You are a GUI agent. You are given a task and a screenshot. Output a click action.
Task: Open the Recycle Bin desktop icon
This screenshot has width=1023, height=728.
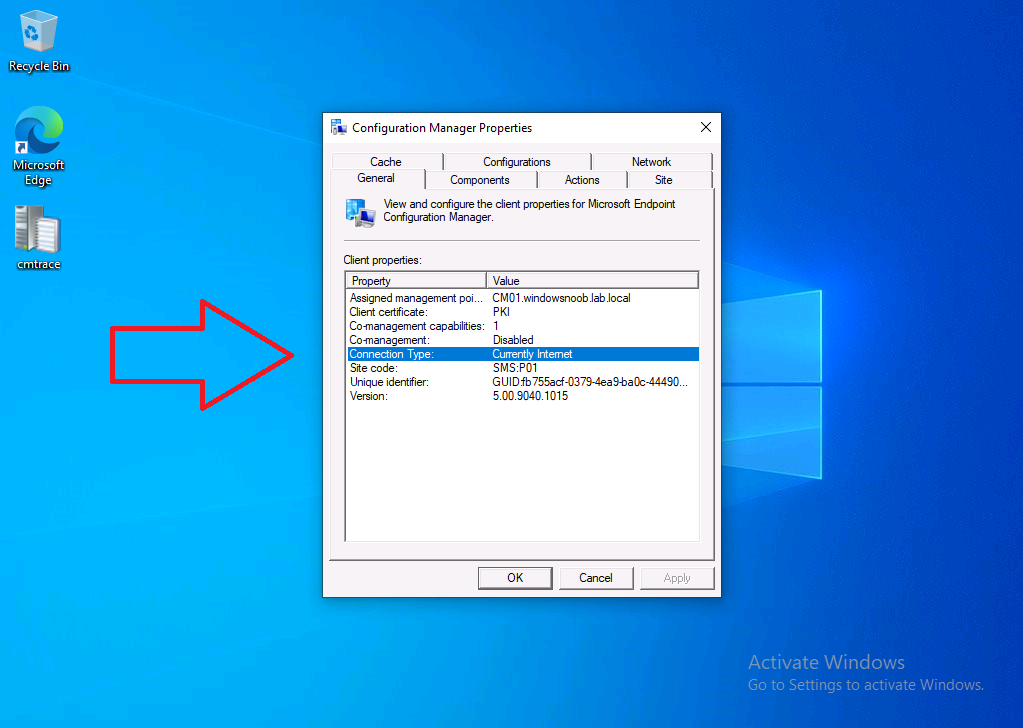pyautogui.click(x=38, y=40)
